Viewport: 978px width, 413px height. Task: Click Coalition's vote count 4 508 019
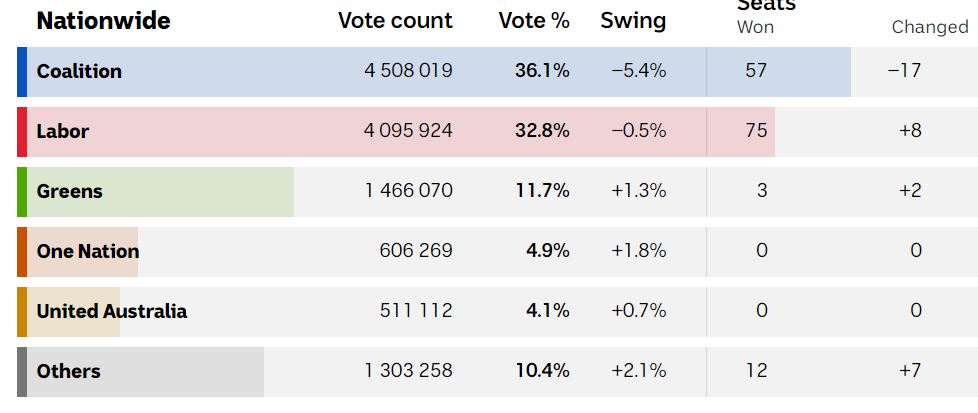[x=408, y=71]
